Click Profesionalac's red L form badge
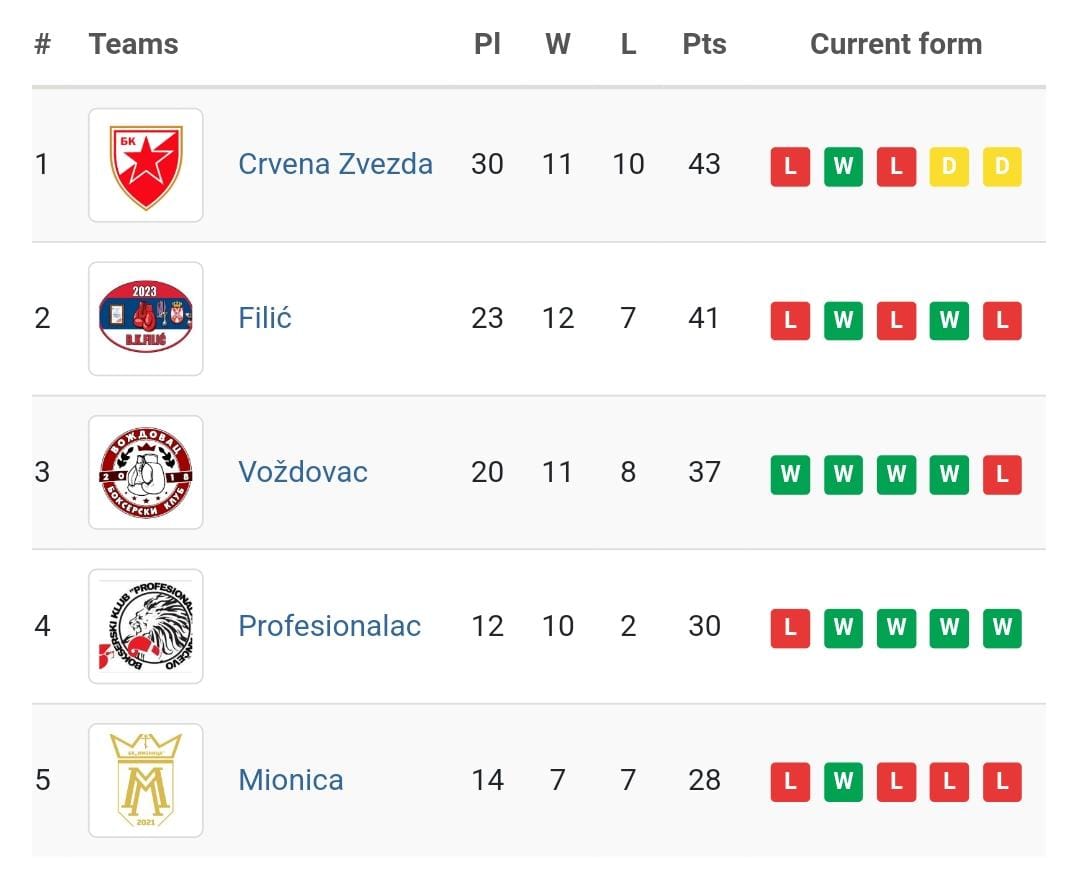This screenshot has width=1080, height=891. pyautogui.click(x=790, y=628)
